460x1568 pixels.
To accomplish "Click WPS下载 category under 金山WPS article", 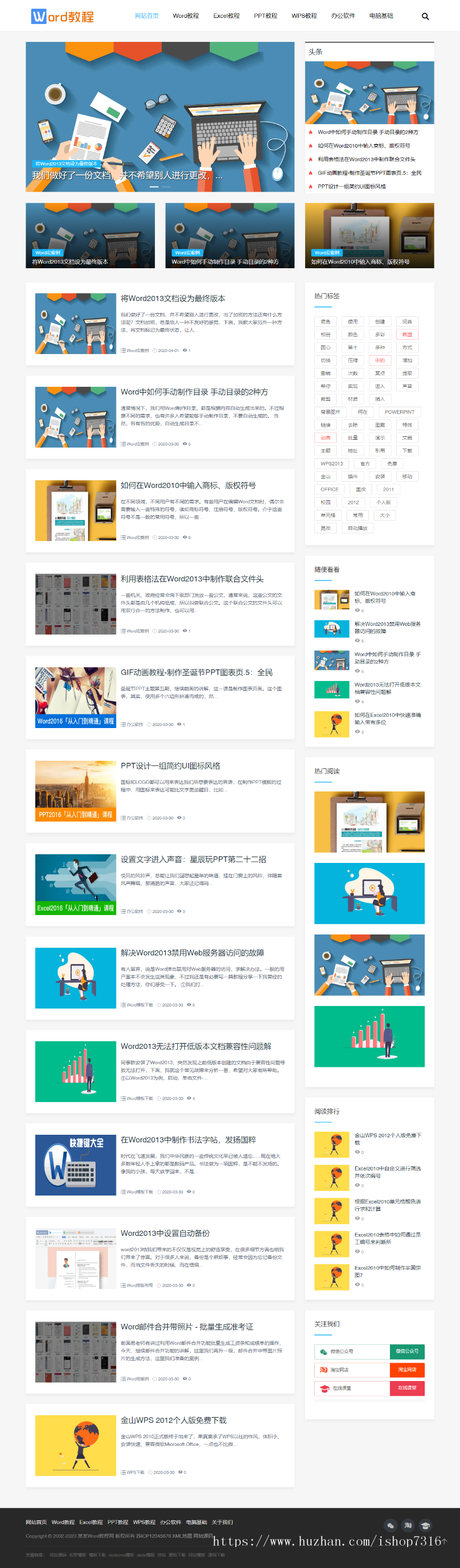I will coord(135,1472).
